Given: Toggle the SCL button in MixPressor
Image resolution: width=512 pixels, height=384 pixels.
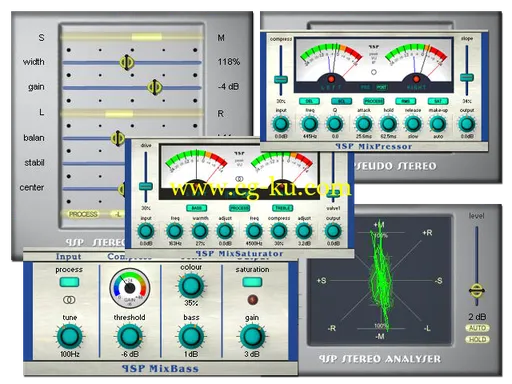Looking at the screenshot, I should 341,101.
